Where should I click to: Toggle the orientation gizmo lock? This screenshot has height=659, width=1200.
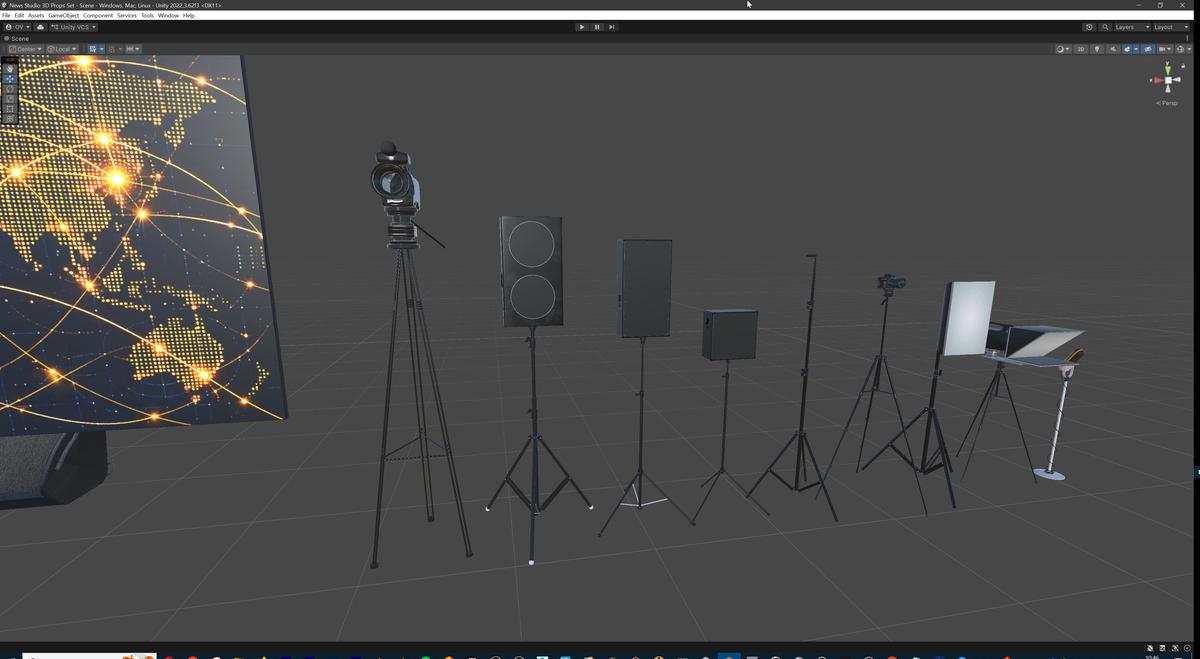(1183, 66)
